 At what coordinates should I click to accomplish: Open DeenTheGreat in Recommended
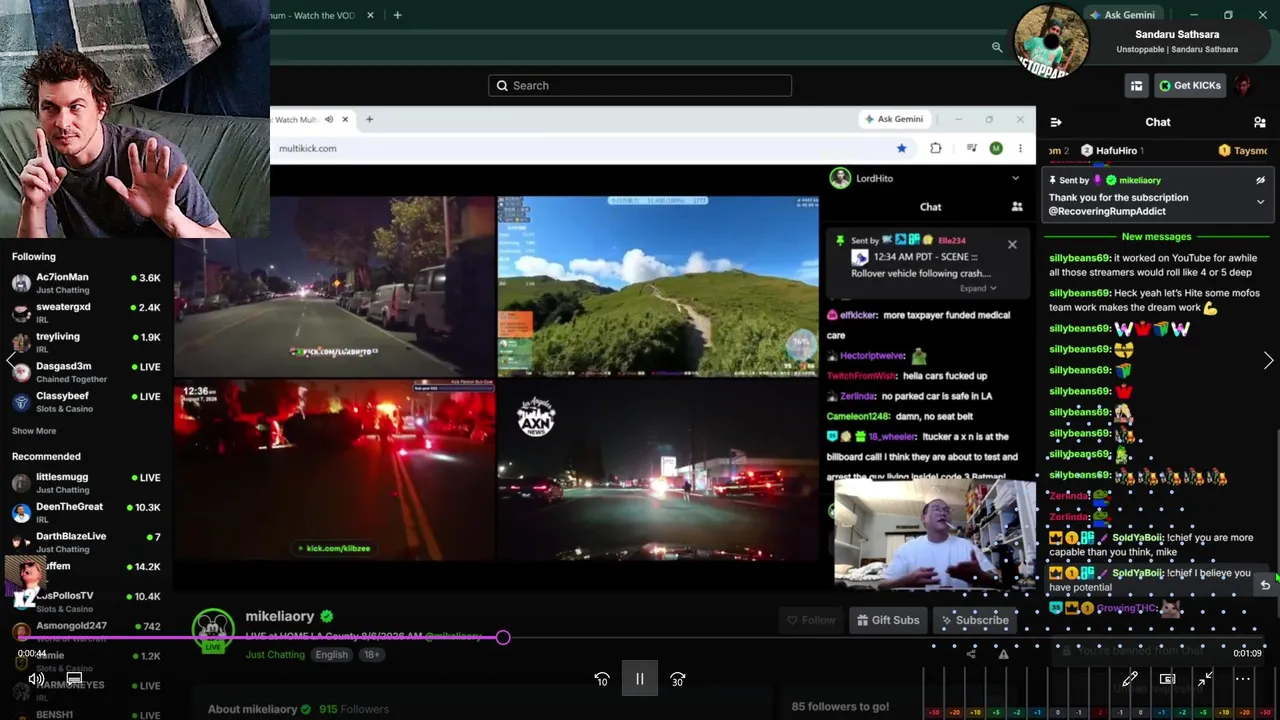click(x=86, y=513)
